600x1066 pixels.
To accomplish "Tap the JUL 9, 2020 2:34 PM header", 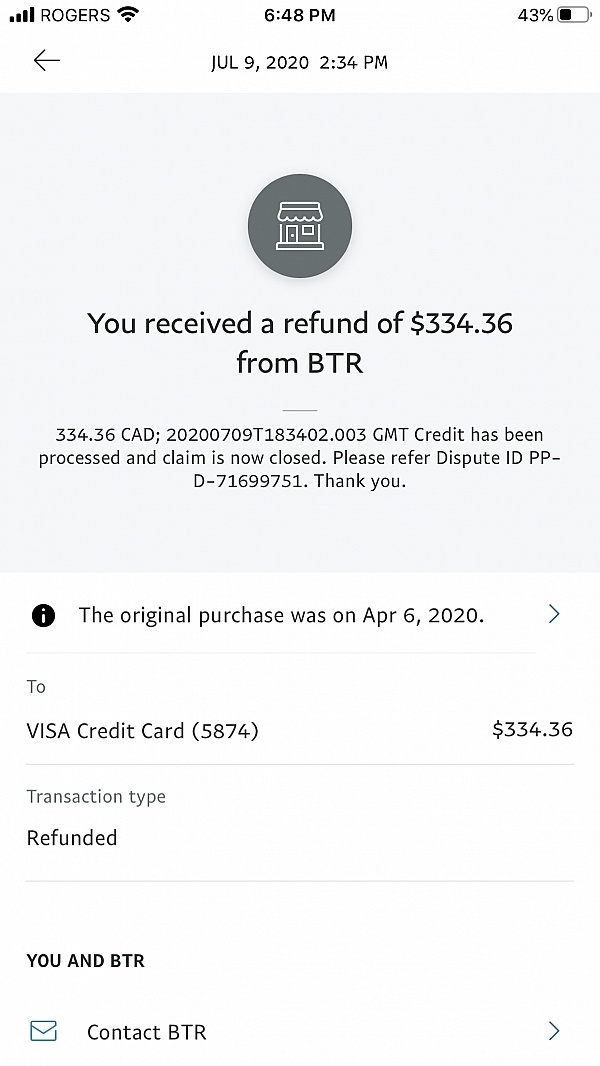I will [299, 62].
